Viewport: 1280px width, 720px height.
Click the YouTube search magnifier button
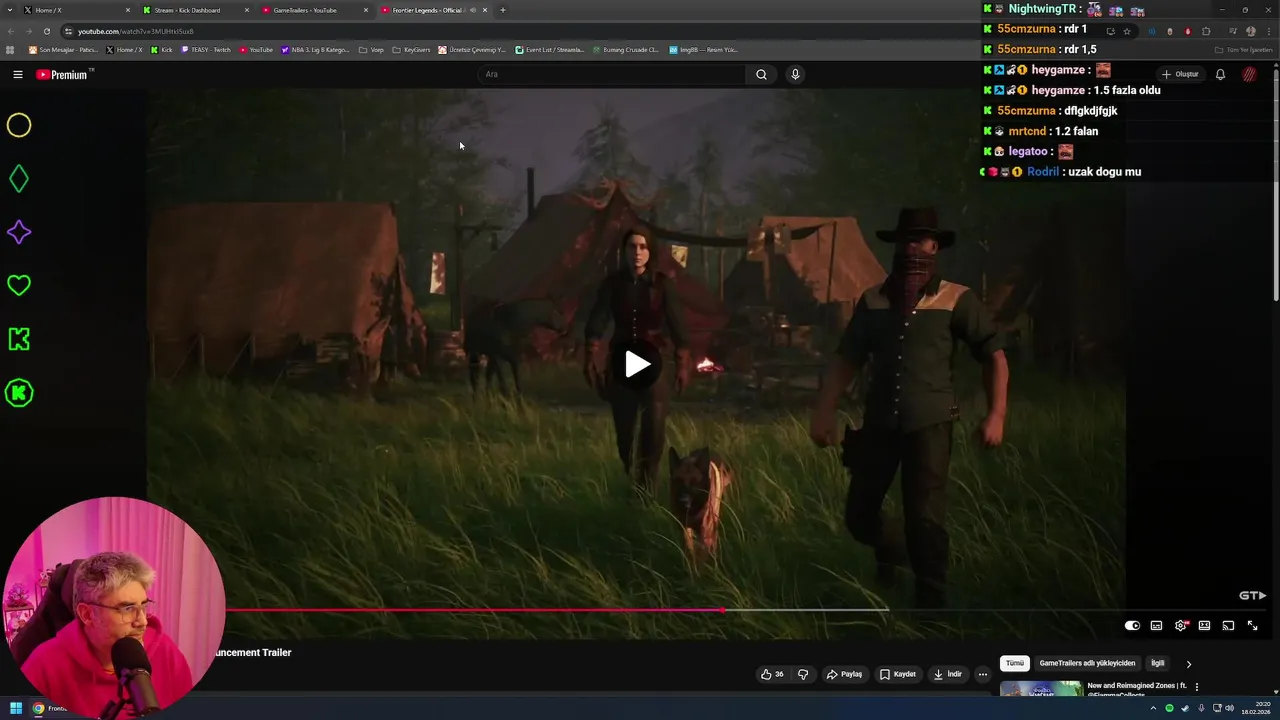pyautogui.click(x=761, y=74)
